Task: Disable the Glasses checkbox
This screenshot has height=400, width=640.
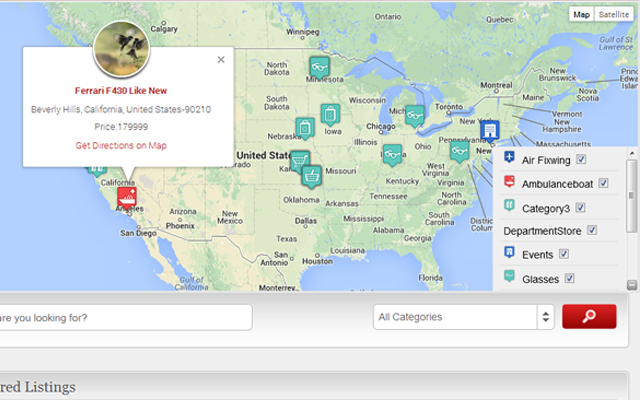Action: coord(569,278)
